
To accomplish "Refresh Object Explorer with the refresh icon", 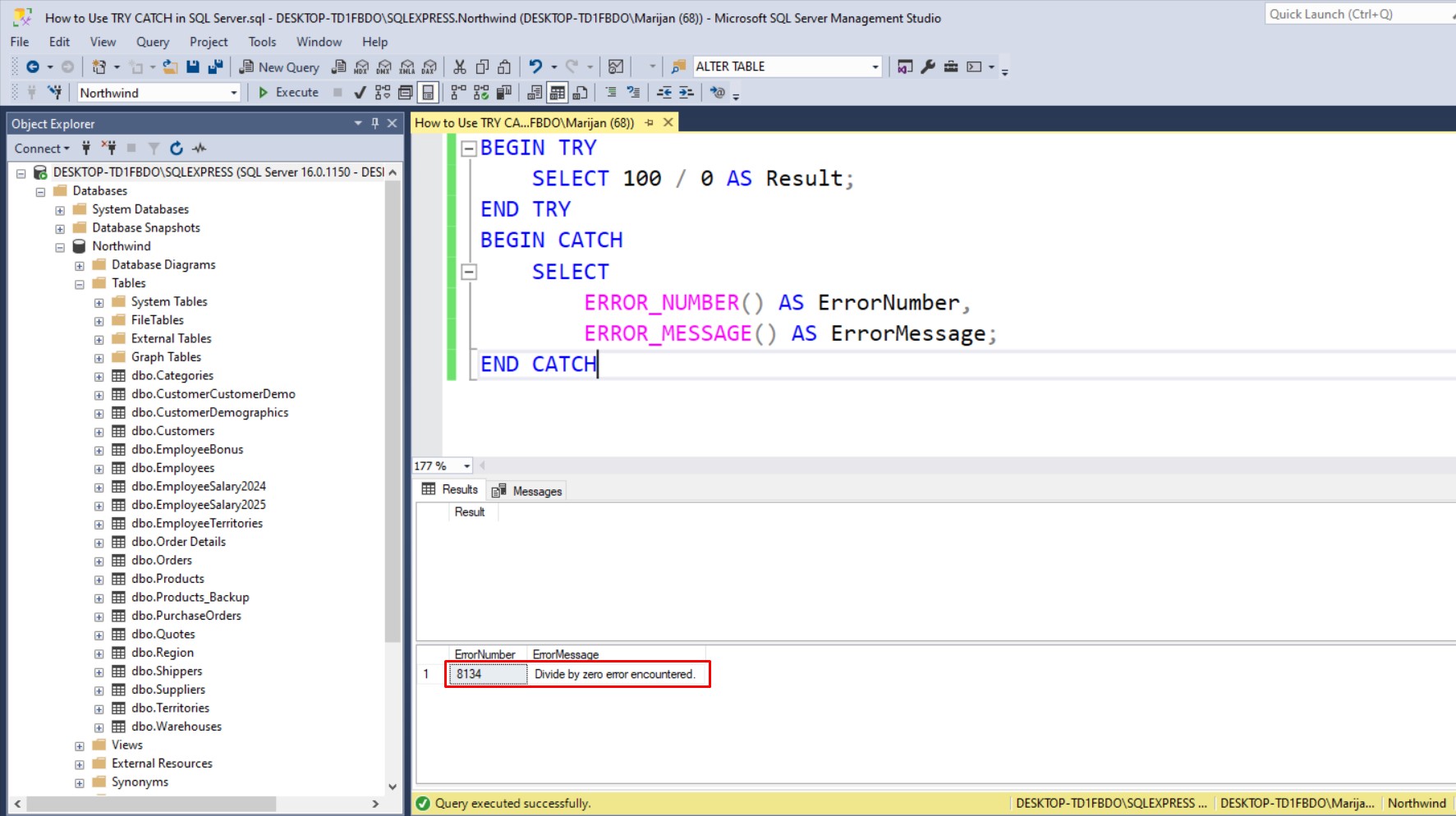I will coord(176,149).
